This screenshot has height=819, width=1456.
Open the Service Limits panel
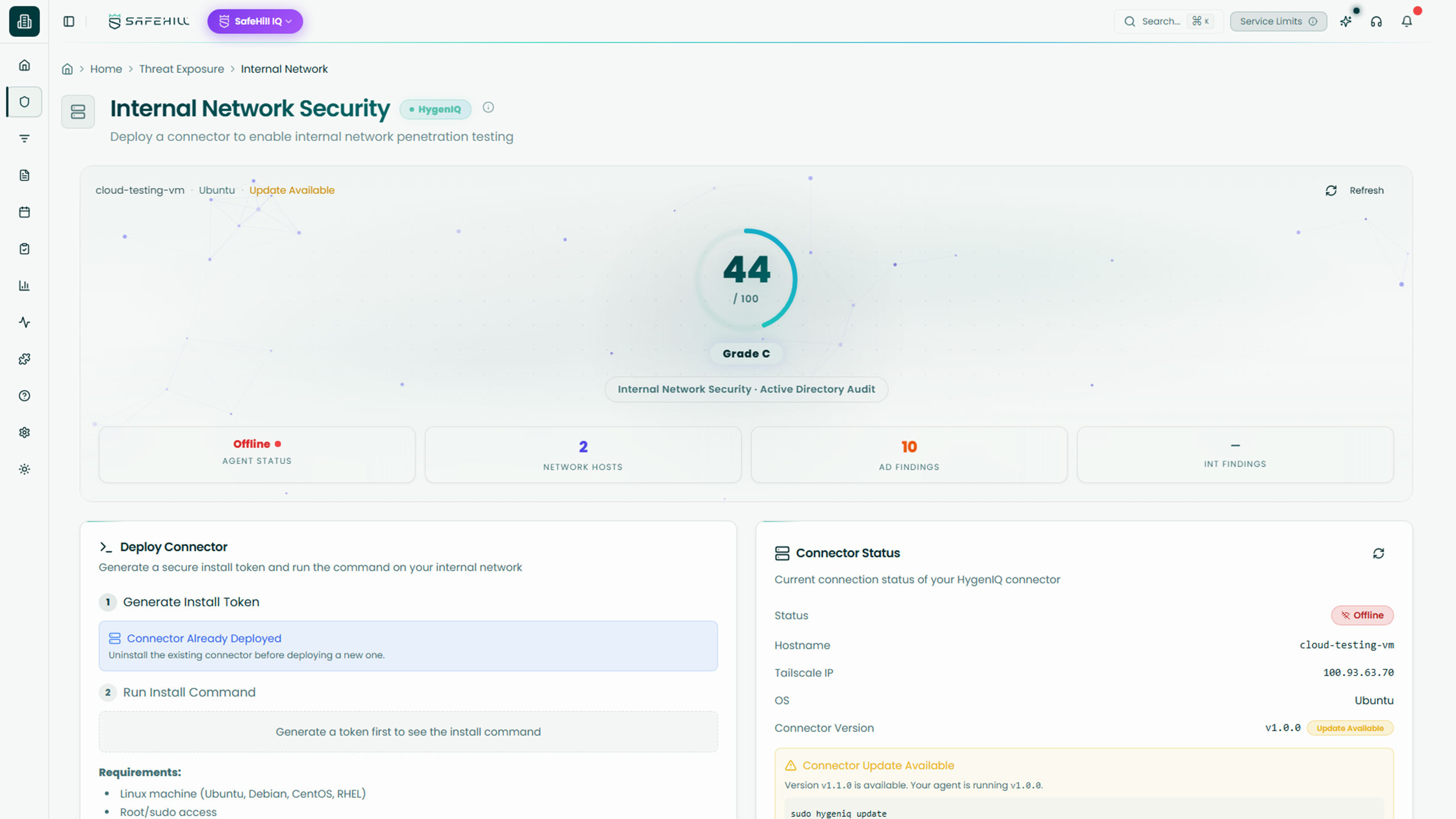pyautogui.click(x=1278, y=21)
